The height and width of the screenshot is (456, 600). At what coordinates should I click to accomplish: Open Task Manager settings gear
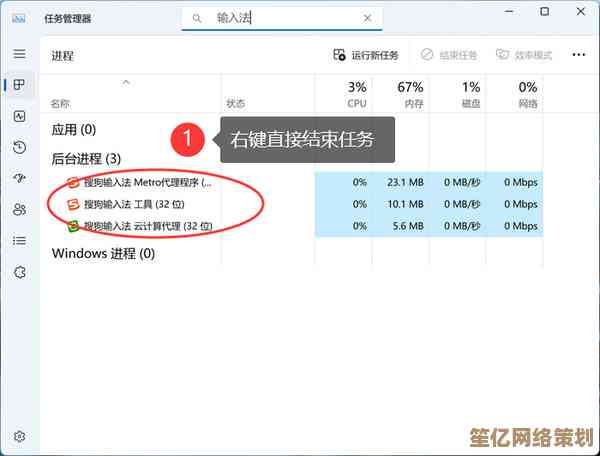19,437
